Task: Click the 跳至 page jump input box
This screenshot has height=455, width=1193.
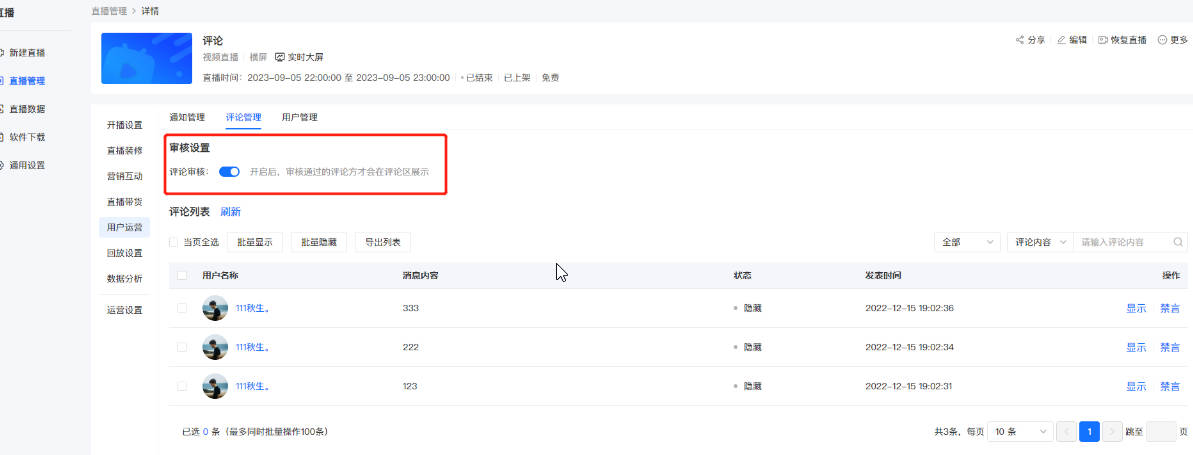Action: click(1161, 431)
